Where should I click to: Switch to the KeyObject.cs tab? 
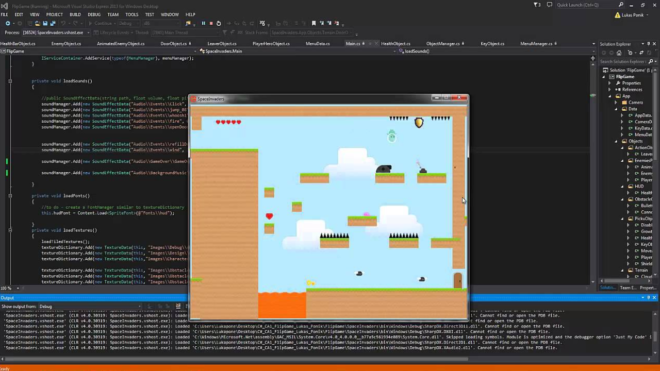tap(492, 44)
